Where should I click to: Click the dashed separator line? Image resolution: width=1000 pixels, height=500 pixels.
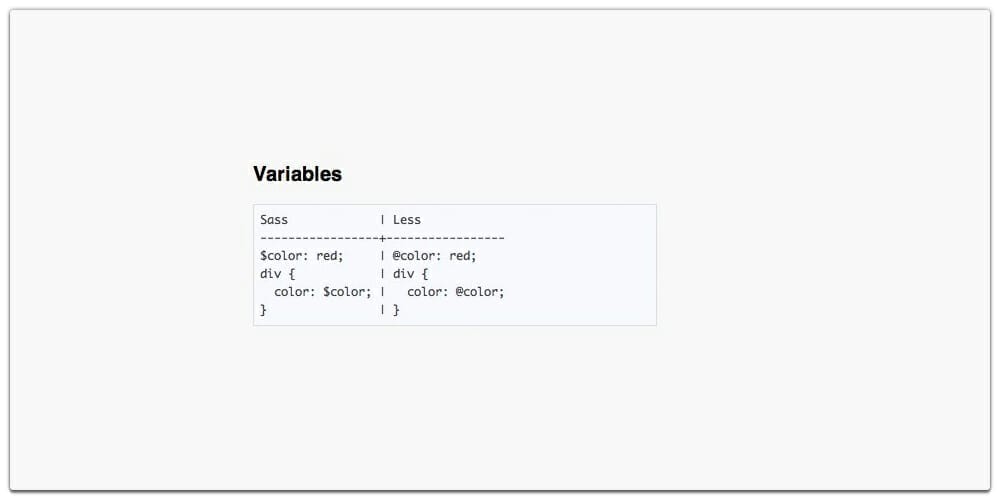tap(382, 239)
